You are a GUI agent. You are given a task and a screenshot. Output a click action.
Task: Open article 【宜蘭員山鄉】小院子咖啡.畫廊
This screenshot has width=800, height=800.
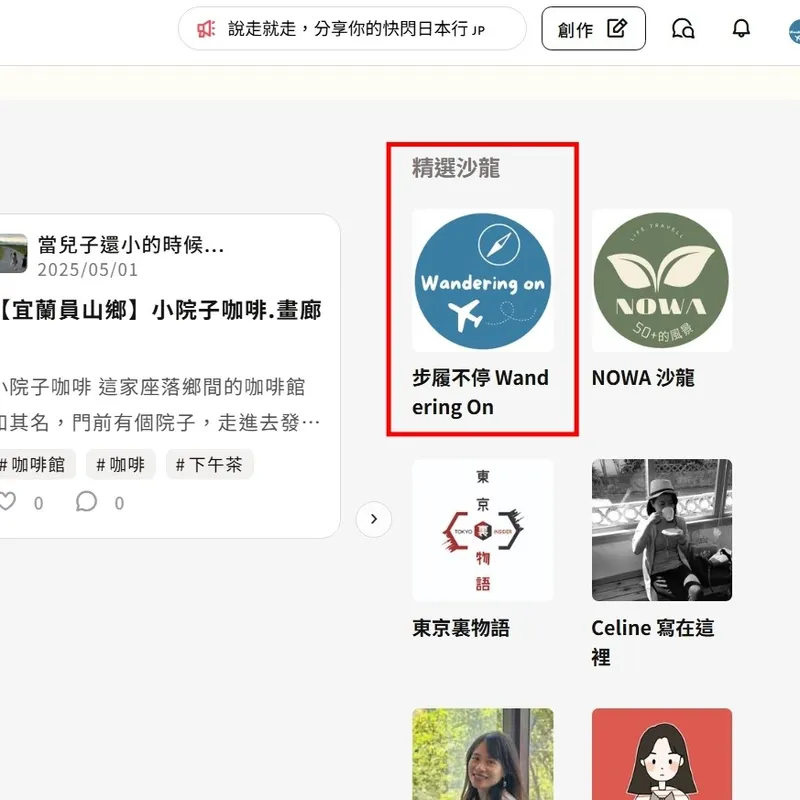click(160, 310)
